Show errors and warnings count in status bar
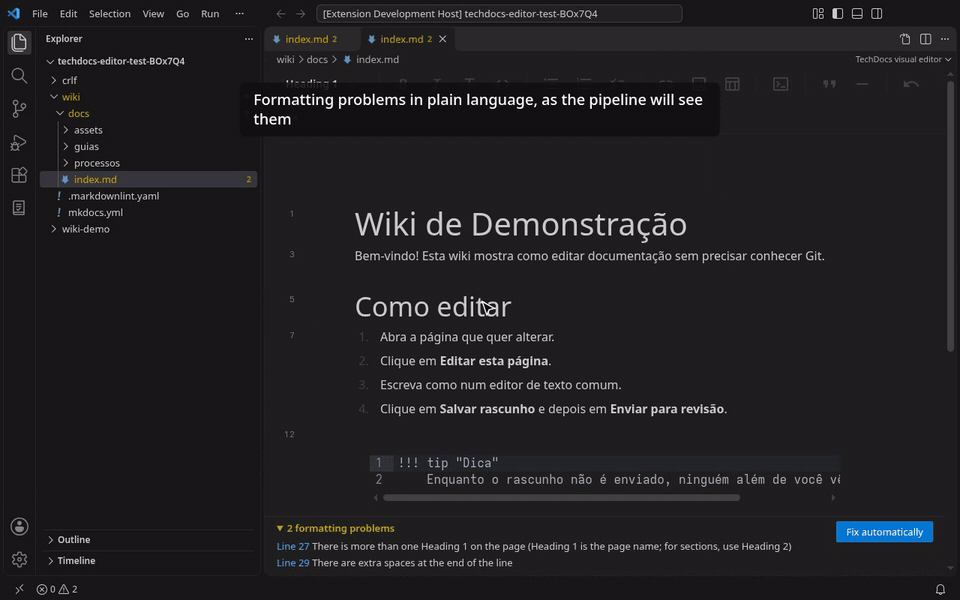Viewport: 960px width, 600px height. (57, 589)
